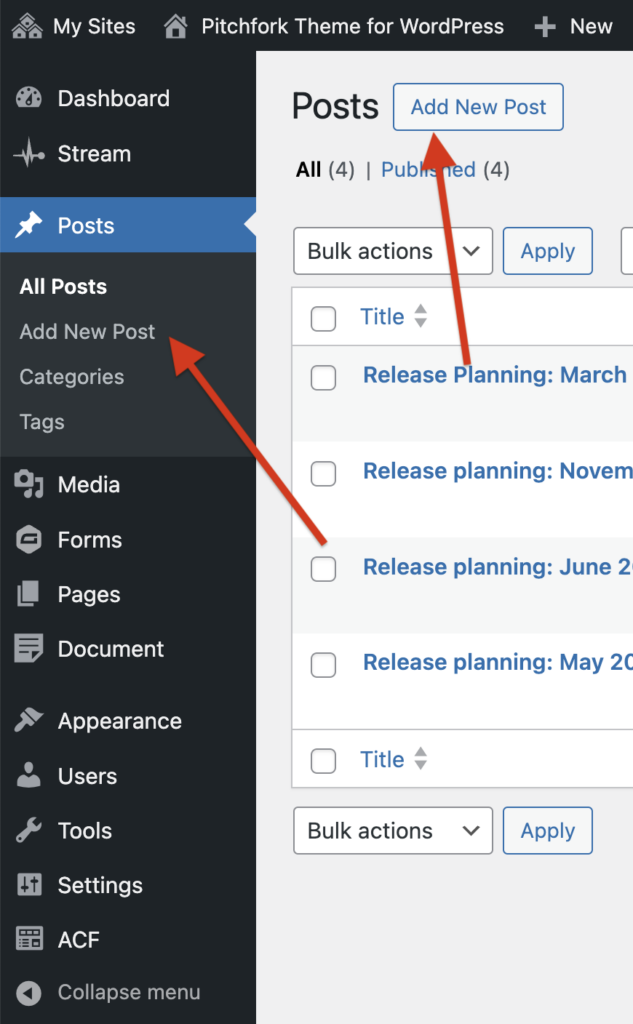Click the Pages icon in sidebar

[x=28, y=594]
